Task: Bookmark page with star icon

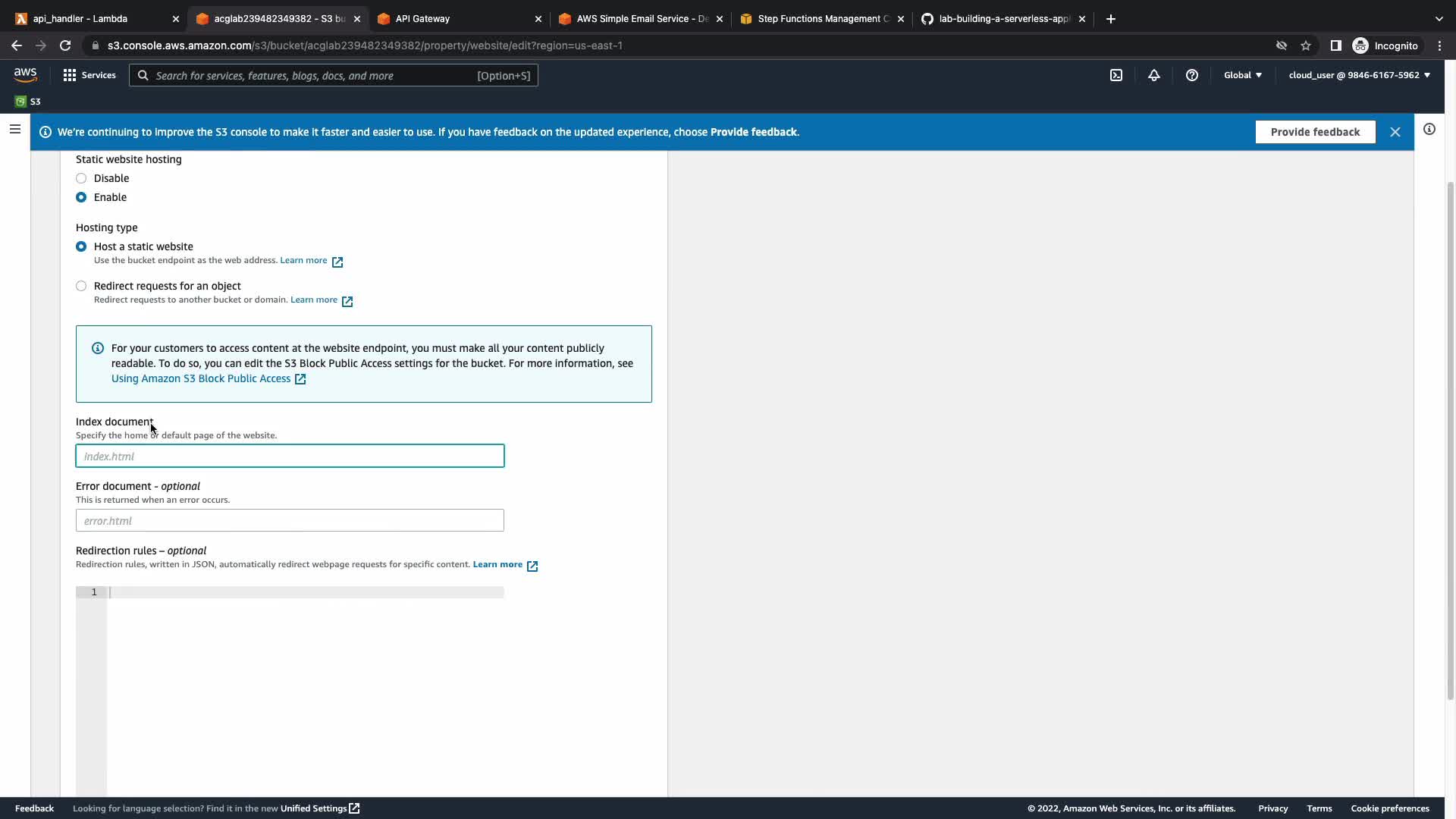Action: coord(1305,45)
